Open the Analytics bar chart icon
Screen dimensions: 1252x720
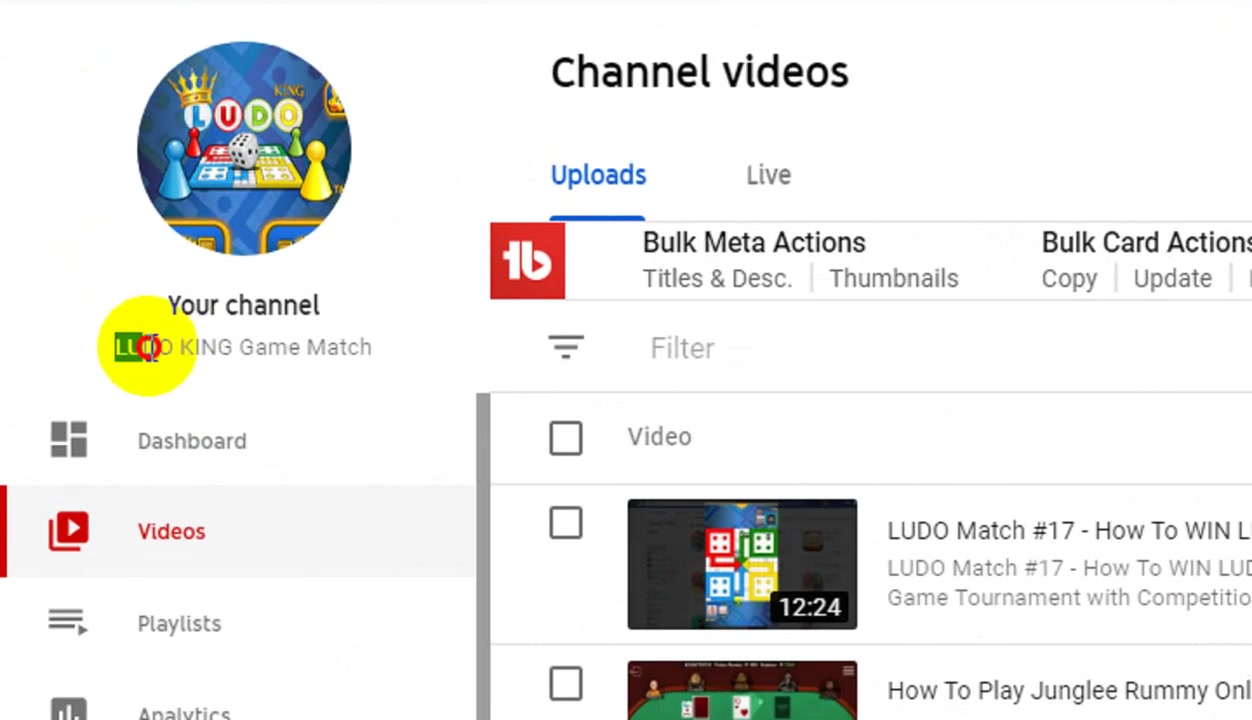click(x=69, y=712)
